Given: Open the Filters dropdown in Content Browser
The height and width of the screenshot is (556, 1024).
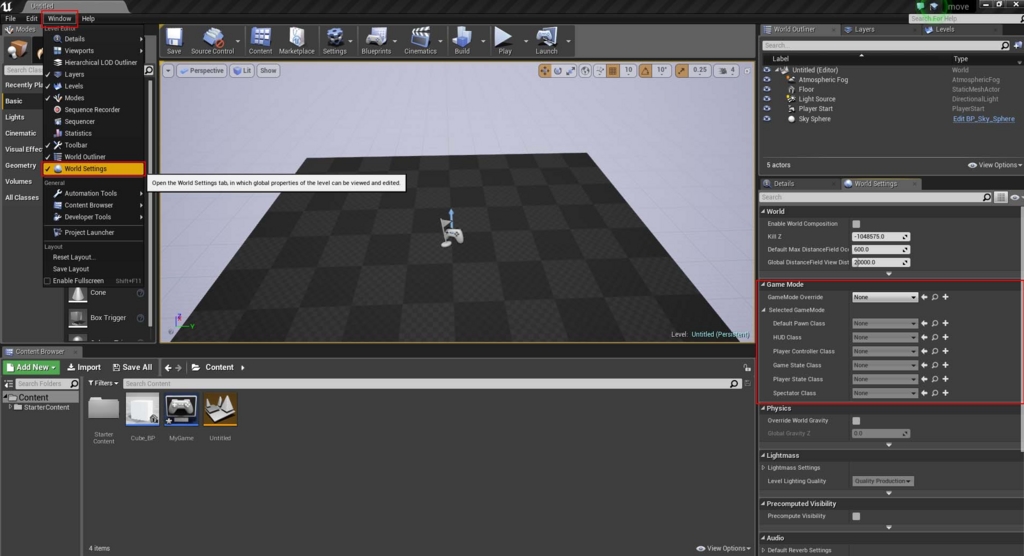Looking at the screenshot, I should point(103,384).
